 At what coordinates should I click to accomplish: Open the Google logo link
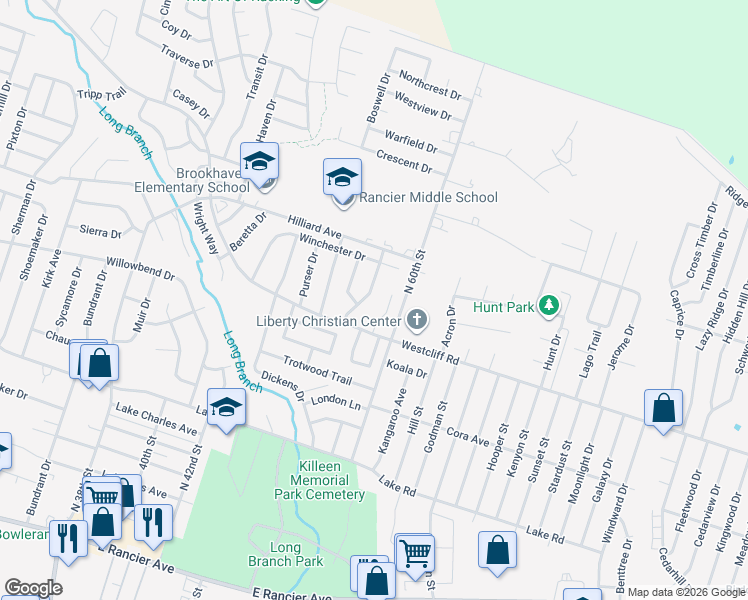33,588
